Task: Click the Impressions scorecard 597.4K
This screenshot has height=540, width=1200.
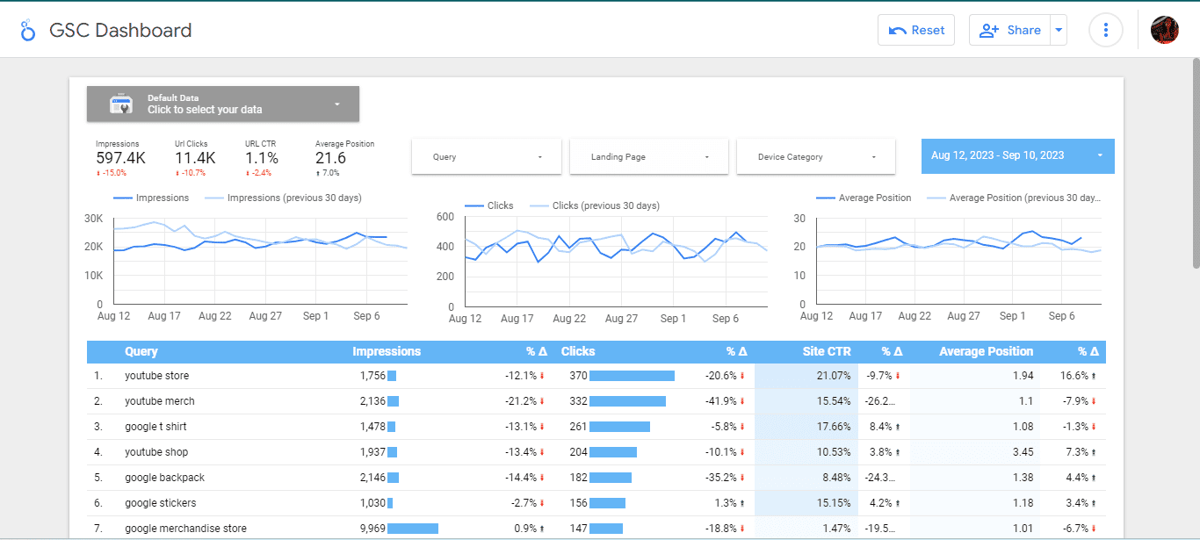Action: click(x=120, y=158)
